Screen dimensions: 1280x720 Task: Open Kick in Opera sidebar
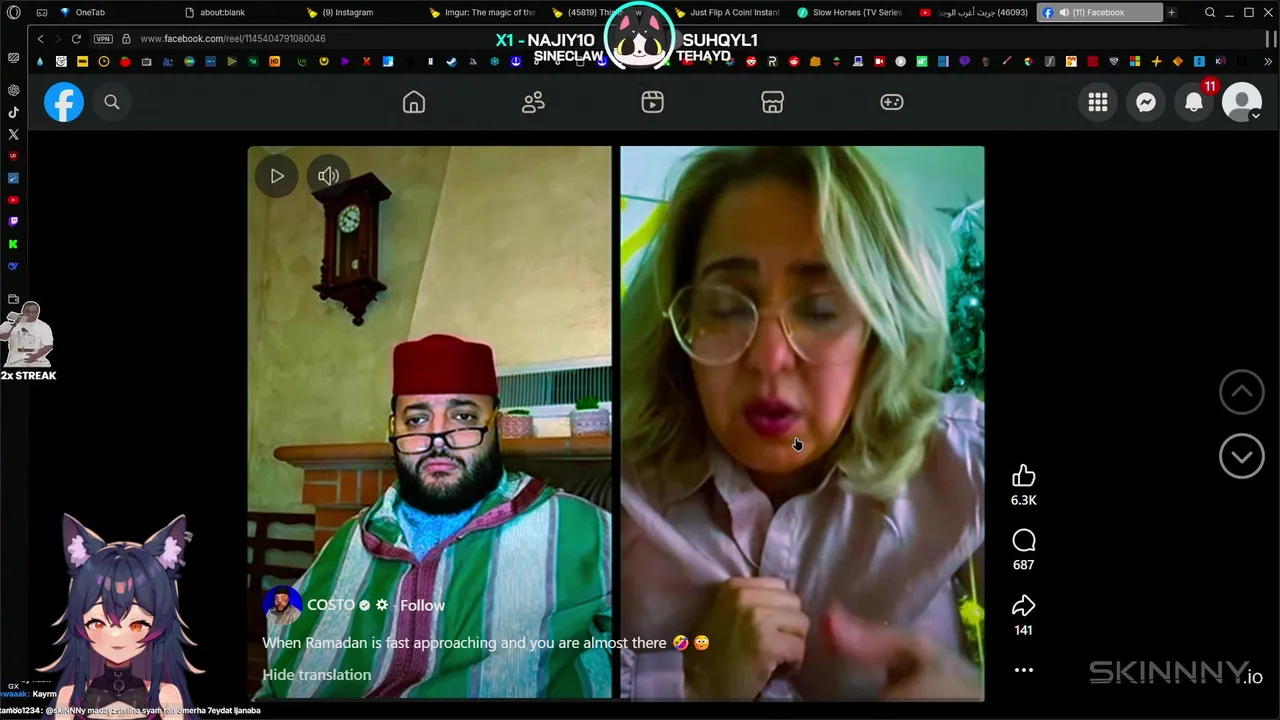pyautogui.click(x=13, y=244)
